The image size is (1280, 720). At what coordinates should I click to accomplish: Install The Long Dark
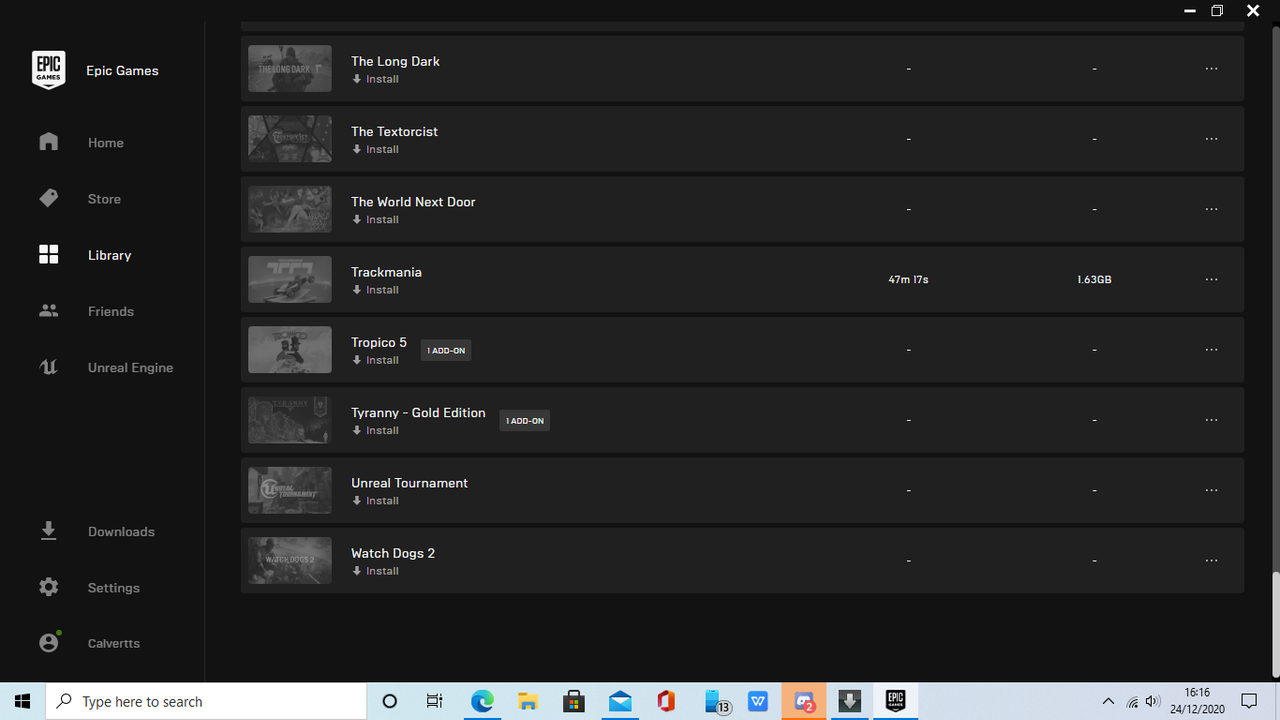(x=375, y=79)
